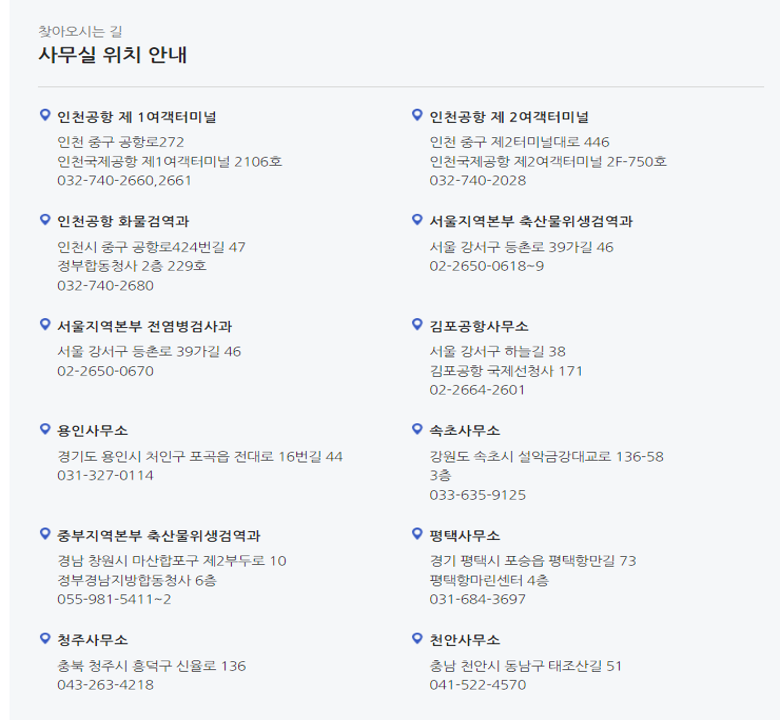The height and width of the screenshot is (720, 780).
Task: Click the location pin beside 용인사무소
Action: click(45, 429)
